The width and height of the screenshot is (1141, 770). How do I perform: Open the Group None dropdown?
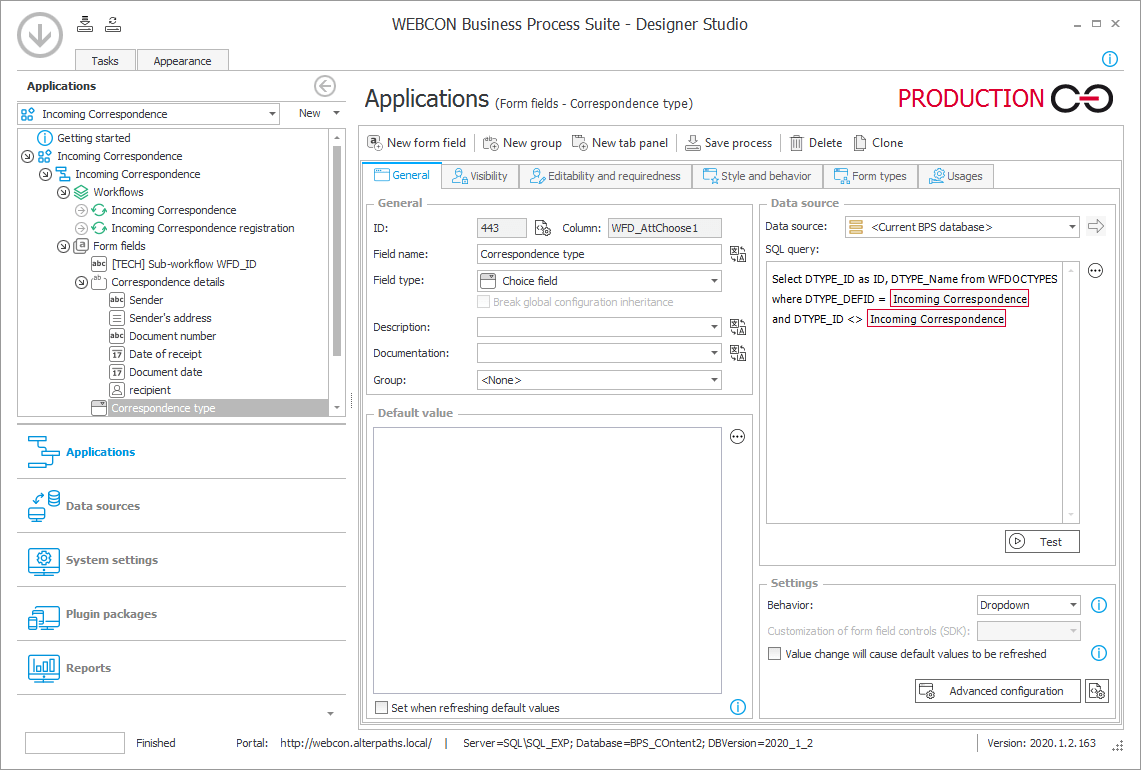point(599,380)
